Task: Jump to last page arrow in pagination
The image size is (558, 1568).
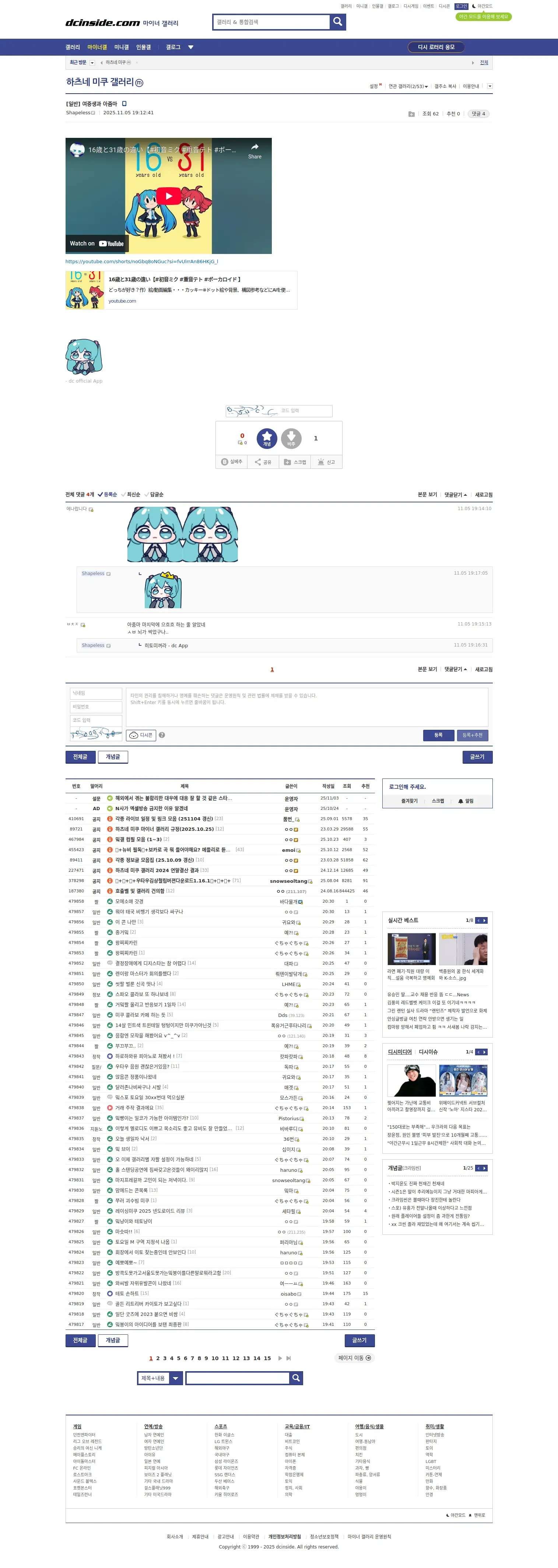Action: coord(288,1358)
